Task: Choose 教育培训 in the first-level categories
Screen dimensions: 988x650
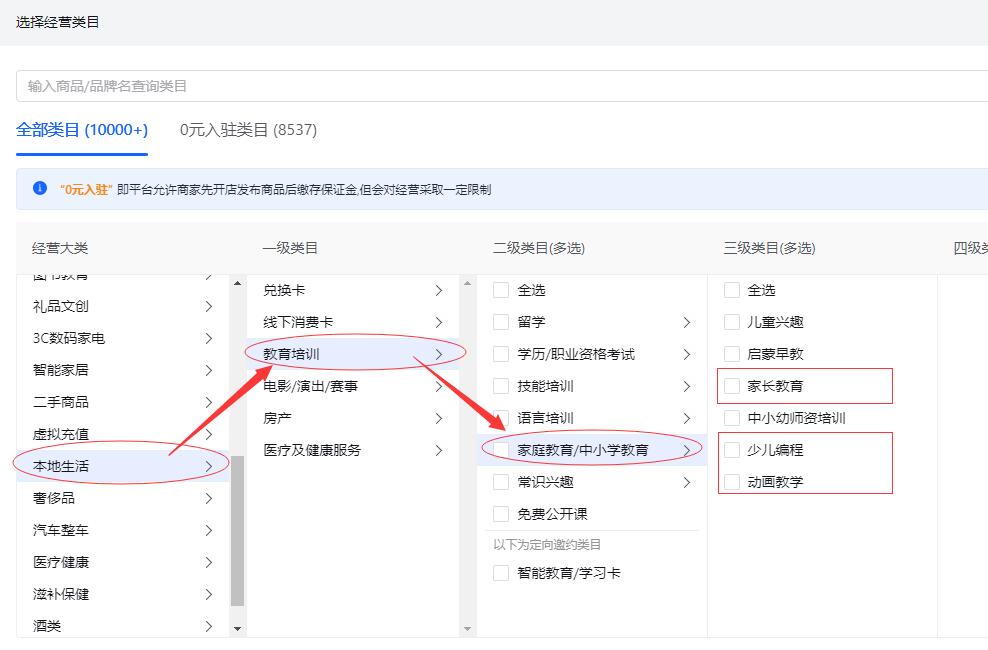Action: tap(292, 354)
